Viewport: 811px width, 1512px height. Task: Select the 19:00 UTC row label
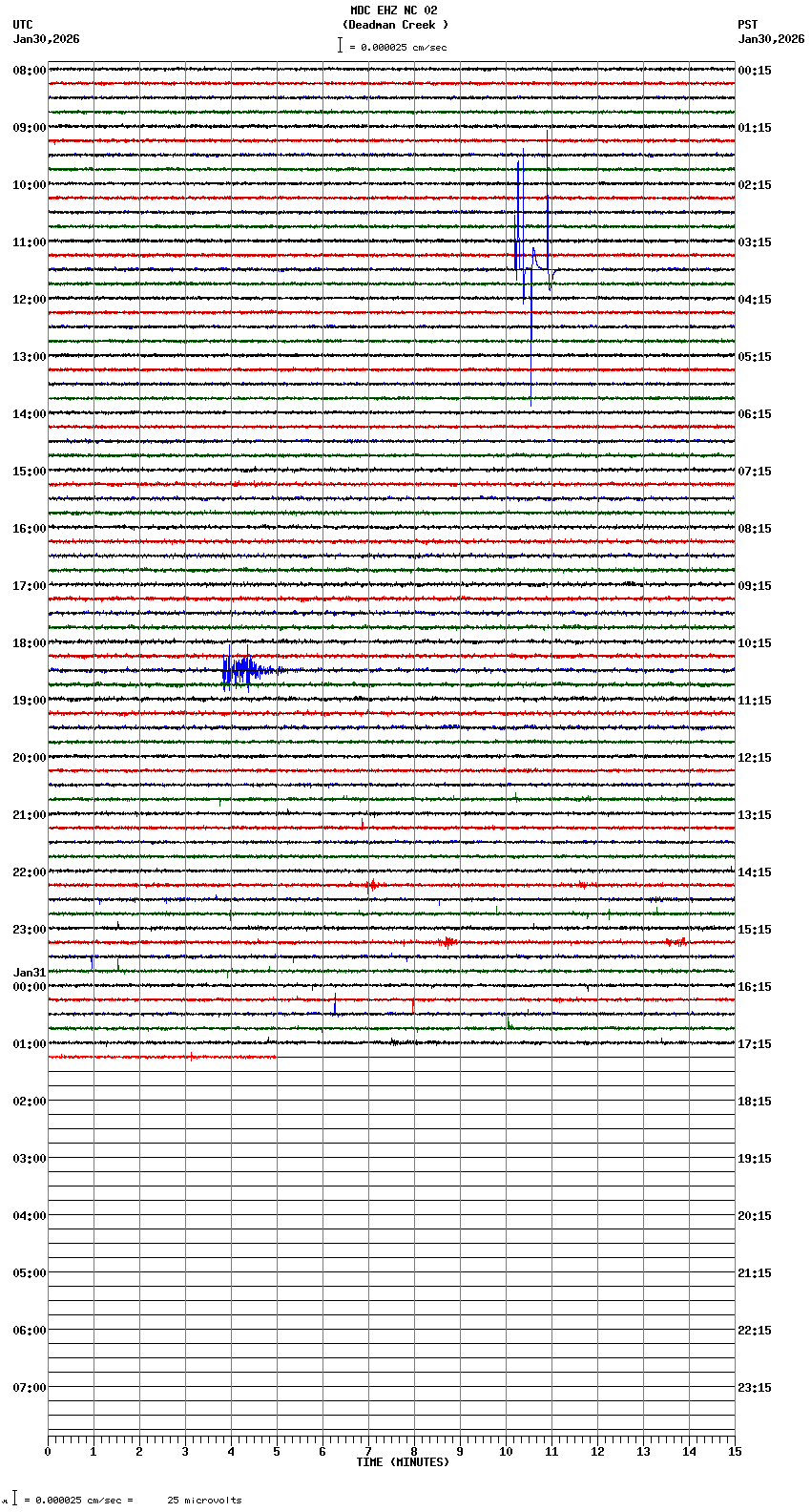30,701
